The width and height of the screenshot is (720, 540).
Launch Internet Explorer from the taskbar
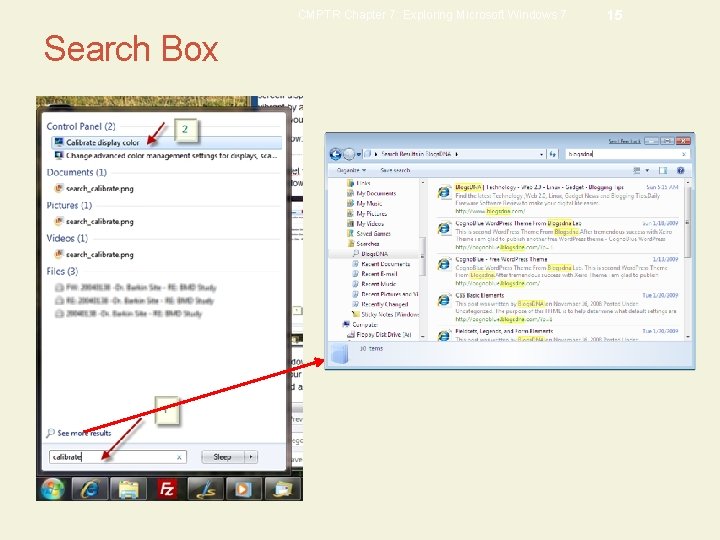click(x=90, y=489)
